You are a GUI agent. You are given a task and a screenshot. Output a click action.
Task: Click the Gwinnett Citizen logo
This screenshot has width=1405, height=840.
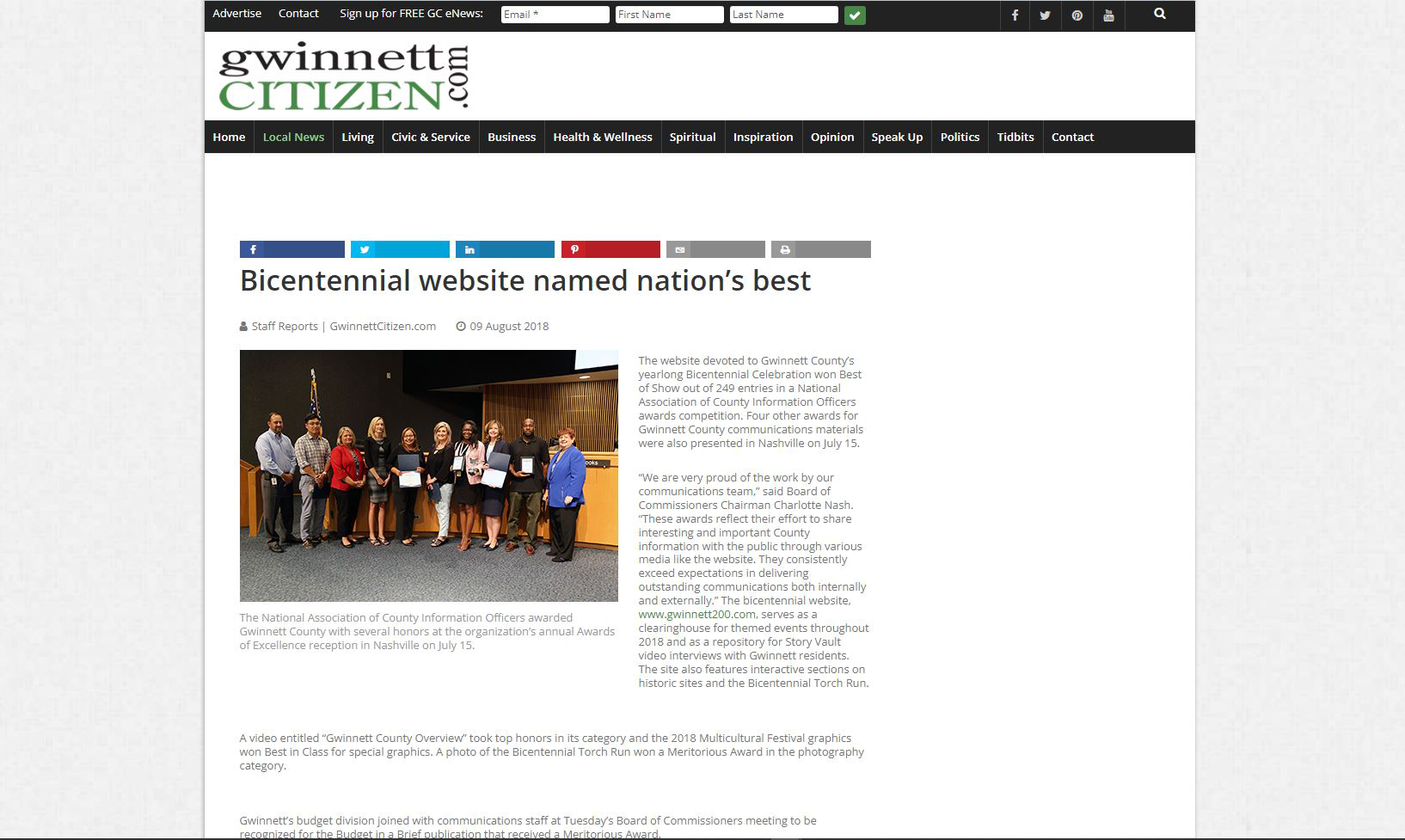pyautogui.click(x=344, y=77)
